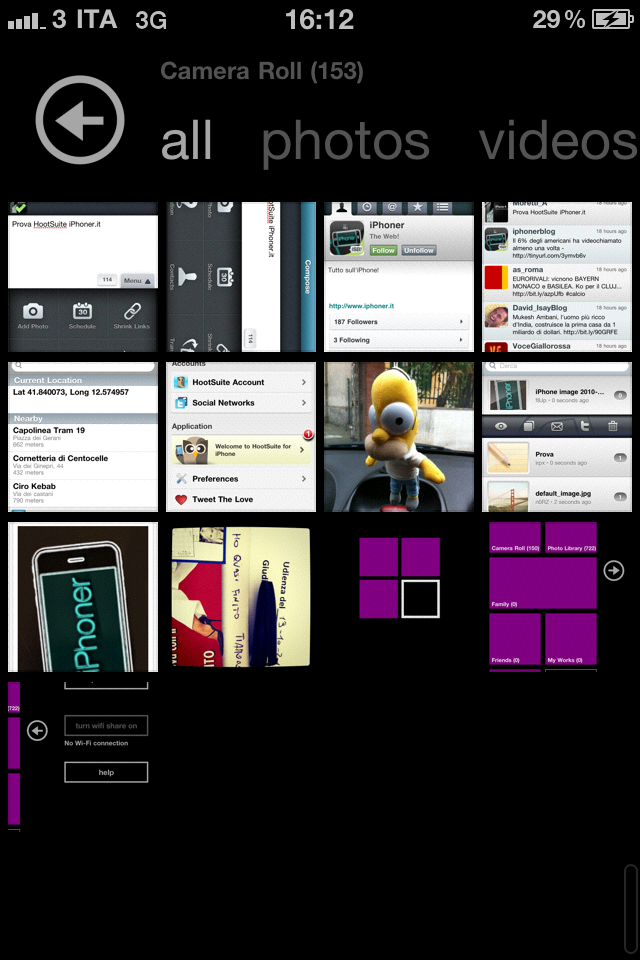Switch to the 'videos' tab
The image size is (640, 960).
tap(558, 141)
